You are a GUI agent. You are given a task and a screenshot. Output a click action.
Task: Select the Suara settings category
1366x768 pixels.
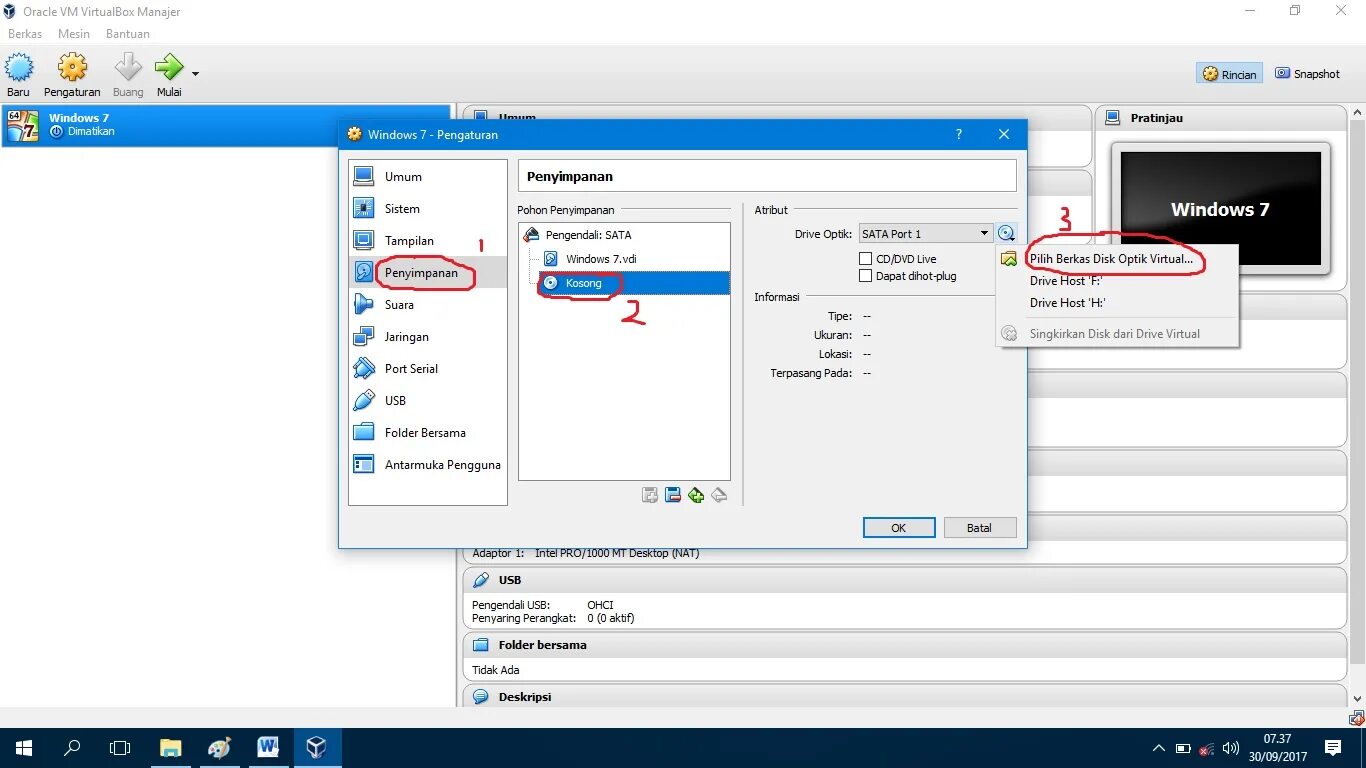point(428,305)
